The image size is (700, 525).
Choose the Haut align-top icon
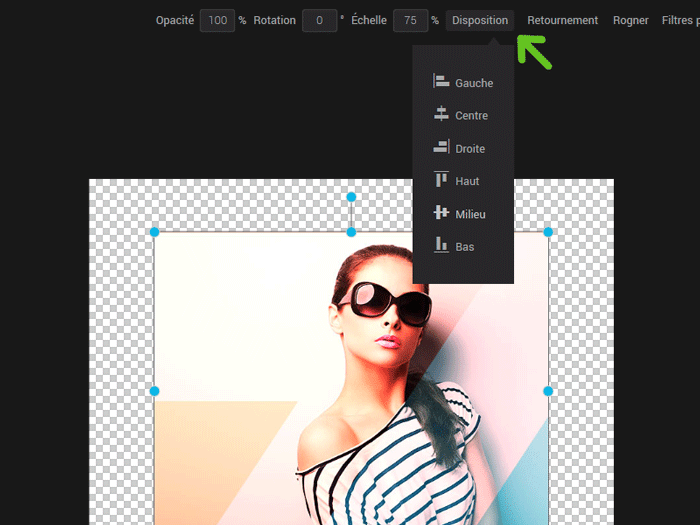441,180
